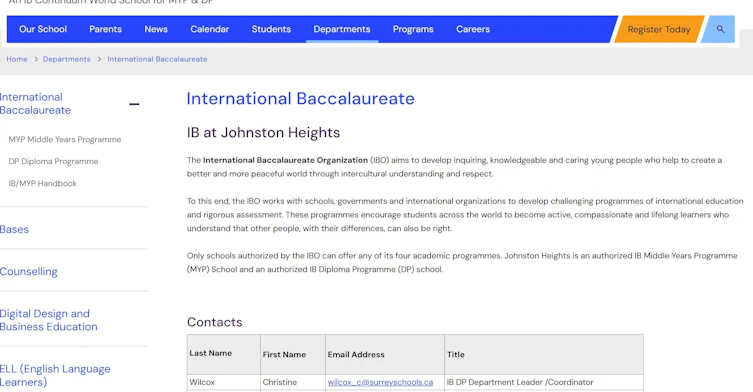
Task: Click the Email Address column header
Action: coord(385,355)
